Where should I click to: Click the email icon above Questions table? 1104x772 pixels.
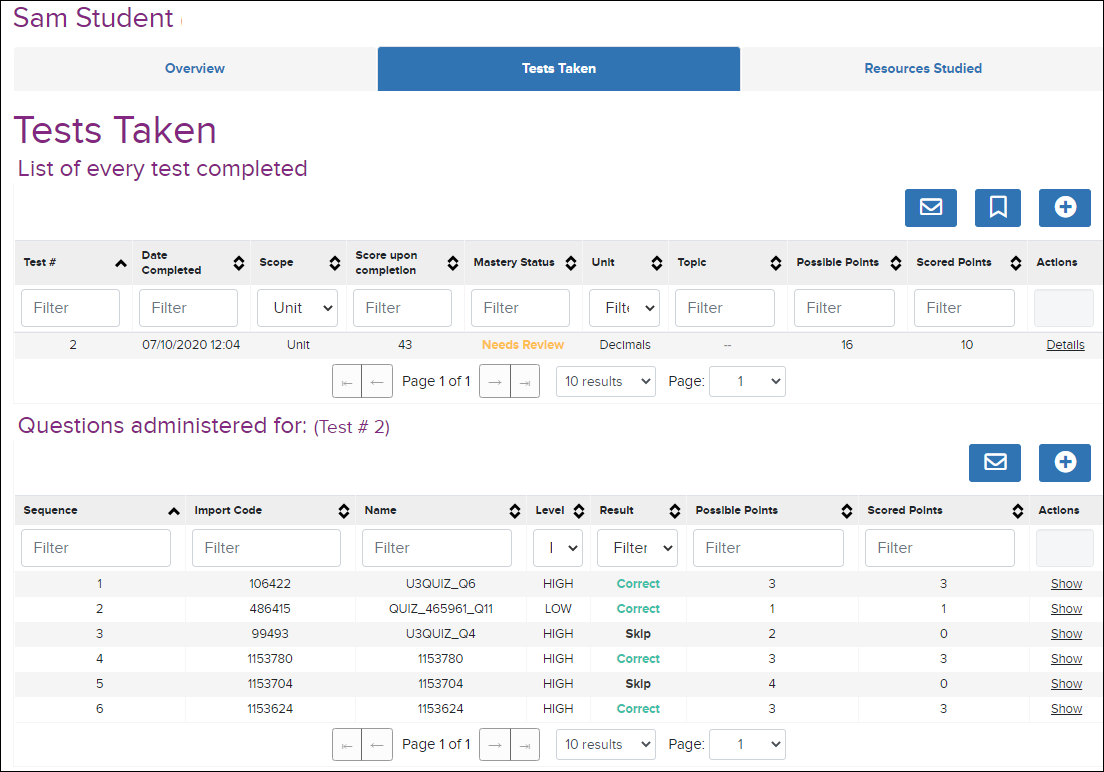coord(994,462)
